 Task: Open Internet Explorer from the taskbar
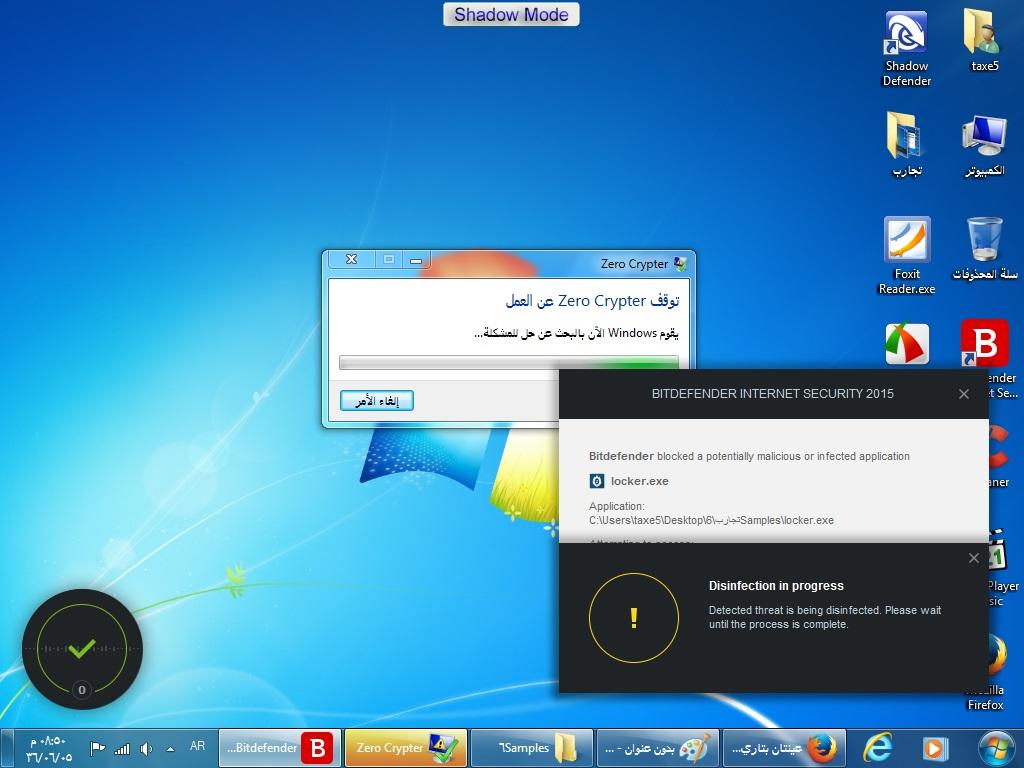click(878, 748)
